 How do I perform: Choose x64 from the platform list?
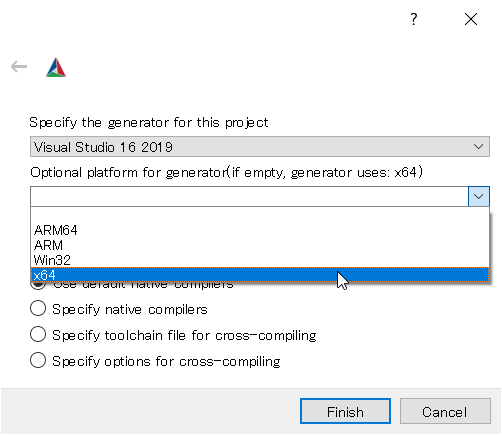pyautogui.click(x=260, y=275)
